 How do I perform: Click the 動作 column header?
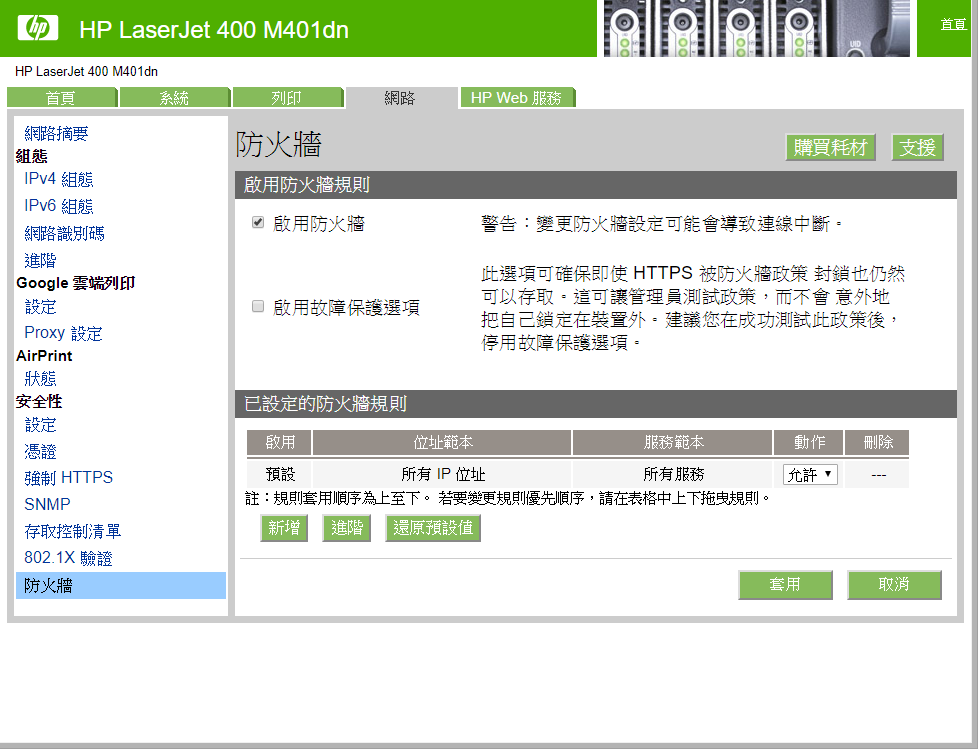coord(809,442)
